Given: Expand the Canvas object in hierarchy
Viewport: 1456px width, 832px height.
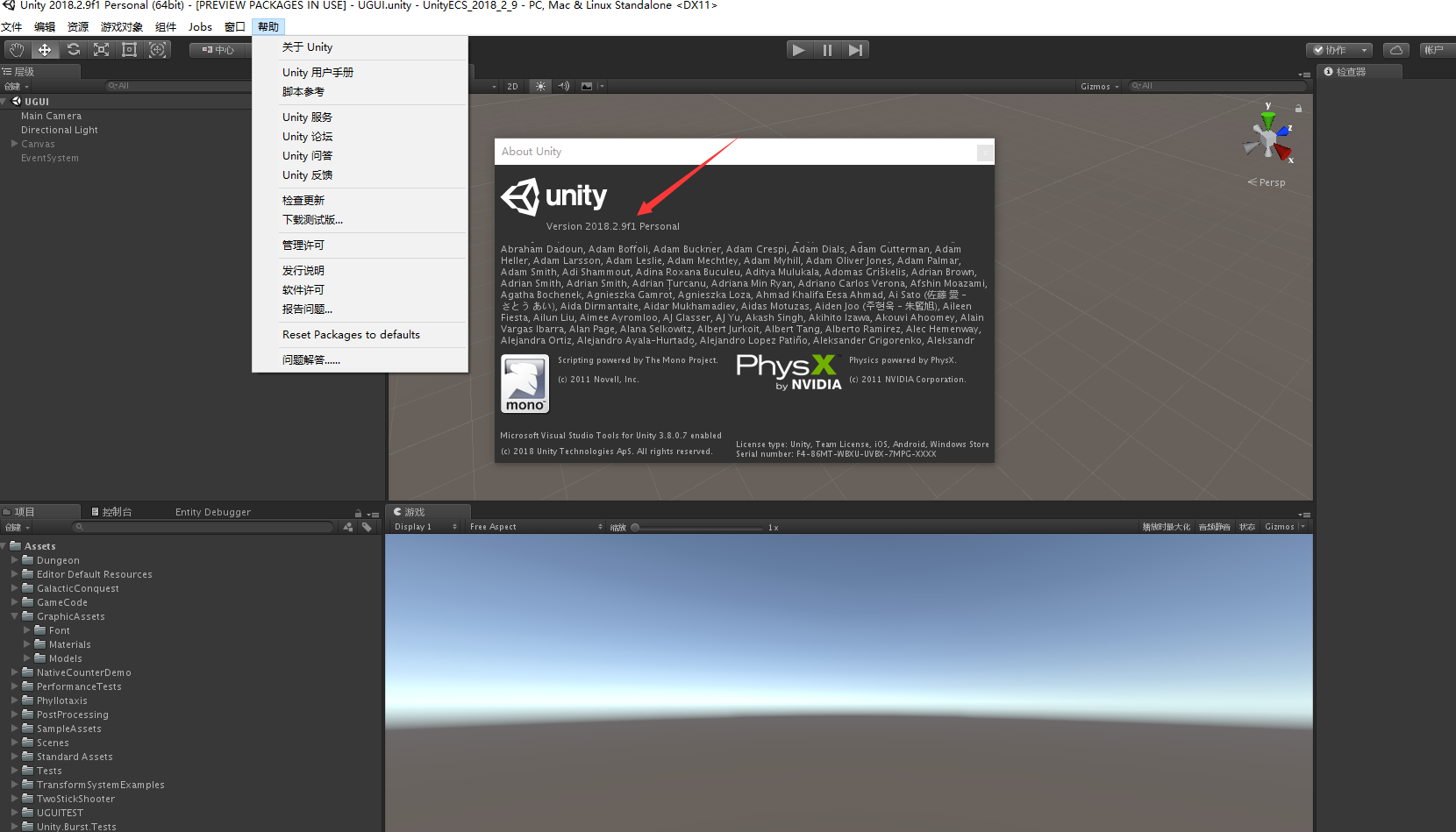Looking at the screenshot, I should pos(15,144).
